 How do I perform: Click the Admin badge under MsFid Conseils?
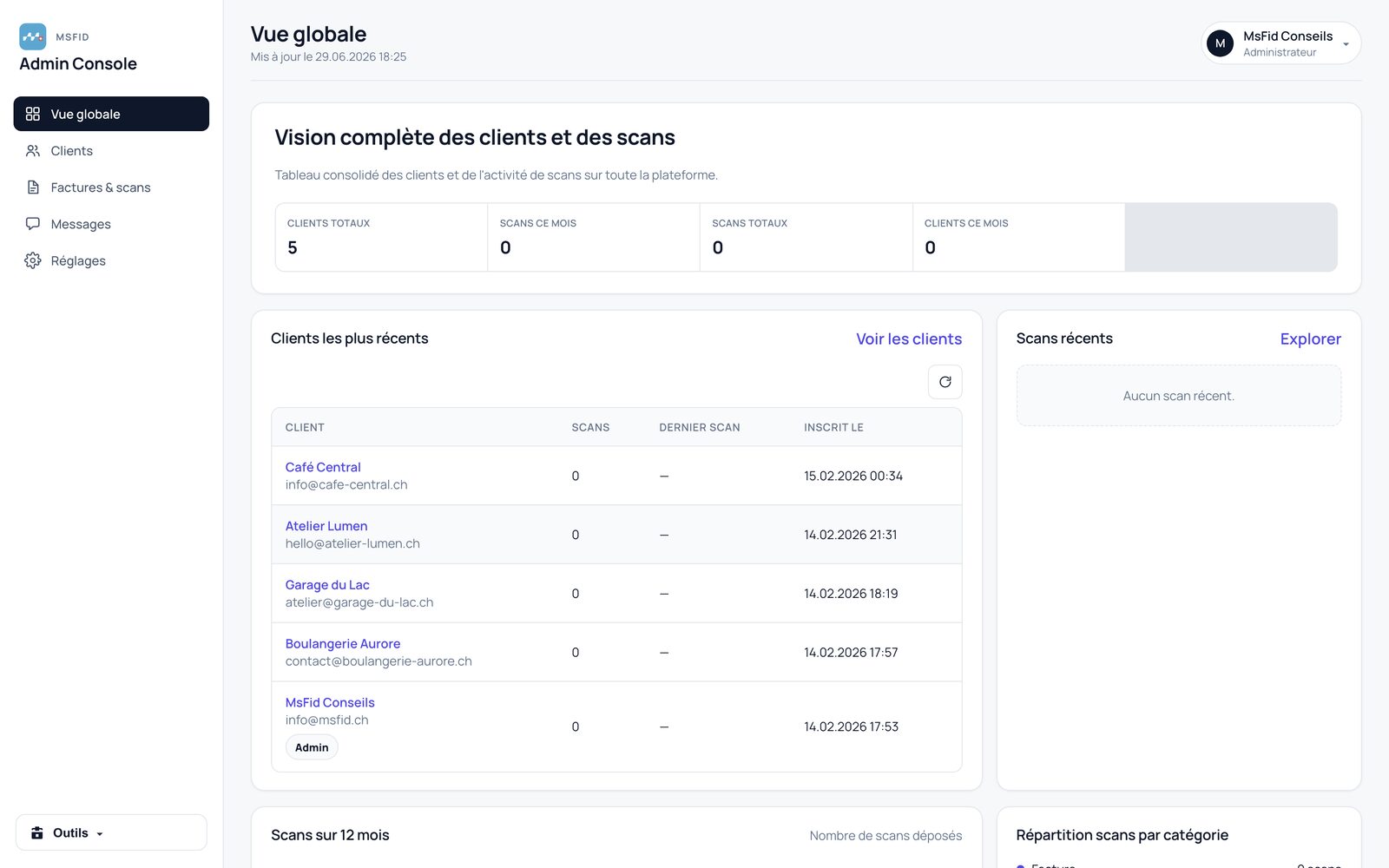tap(312, 747)
